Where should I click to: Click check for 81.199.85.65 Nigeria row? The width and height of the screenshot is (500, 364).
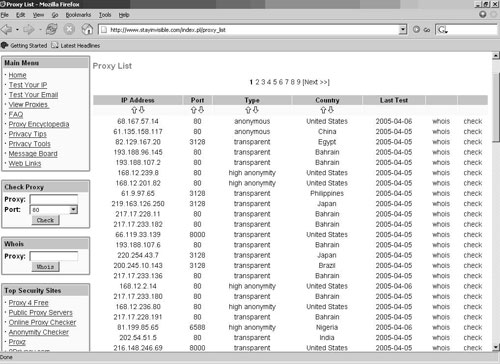473,327
